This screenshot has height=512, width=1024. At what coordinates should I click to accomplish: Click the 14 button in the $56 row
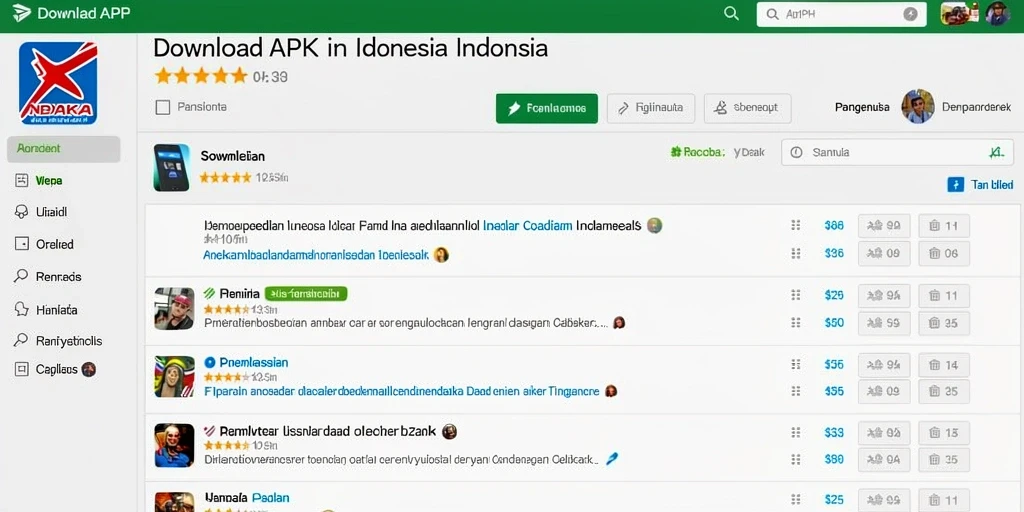(x=944, y=365)
